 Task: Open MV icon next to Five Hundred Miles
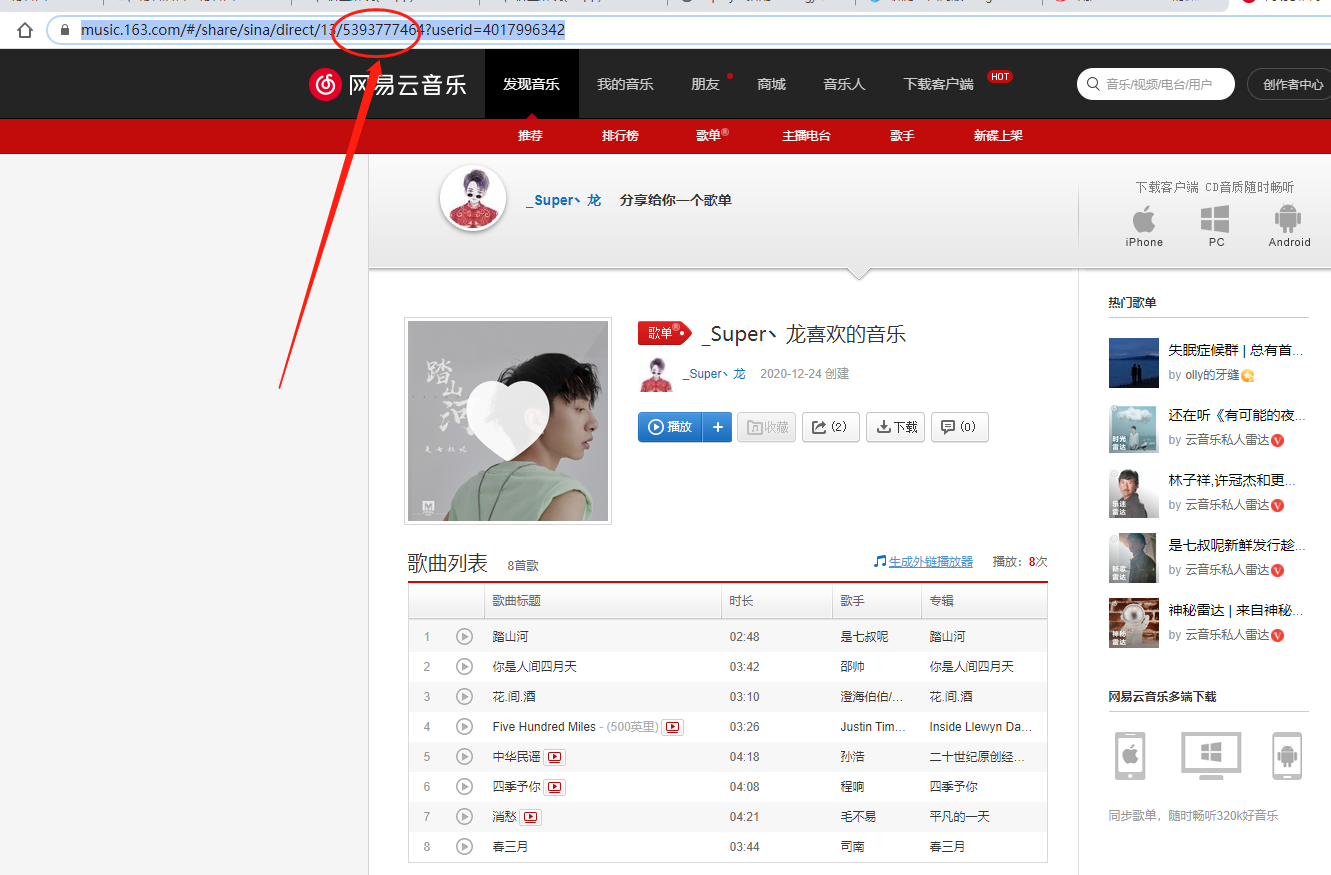(x=673, y=727)
